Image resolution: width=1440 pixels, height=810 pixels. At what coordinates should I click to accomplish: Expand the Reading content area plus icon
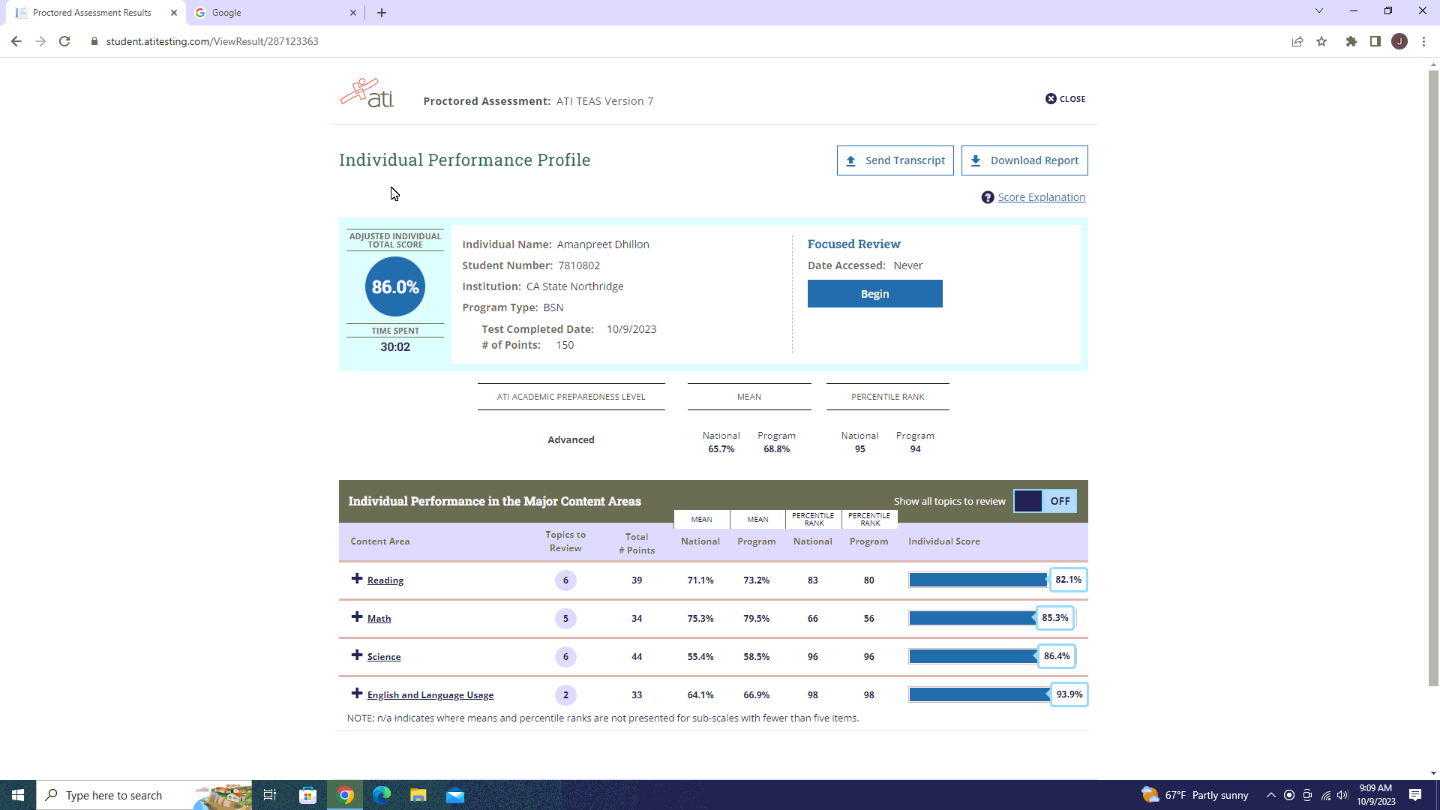(357, 579)
